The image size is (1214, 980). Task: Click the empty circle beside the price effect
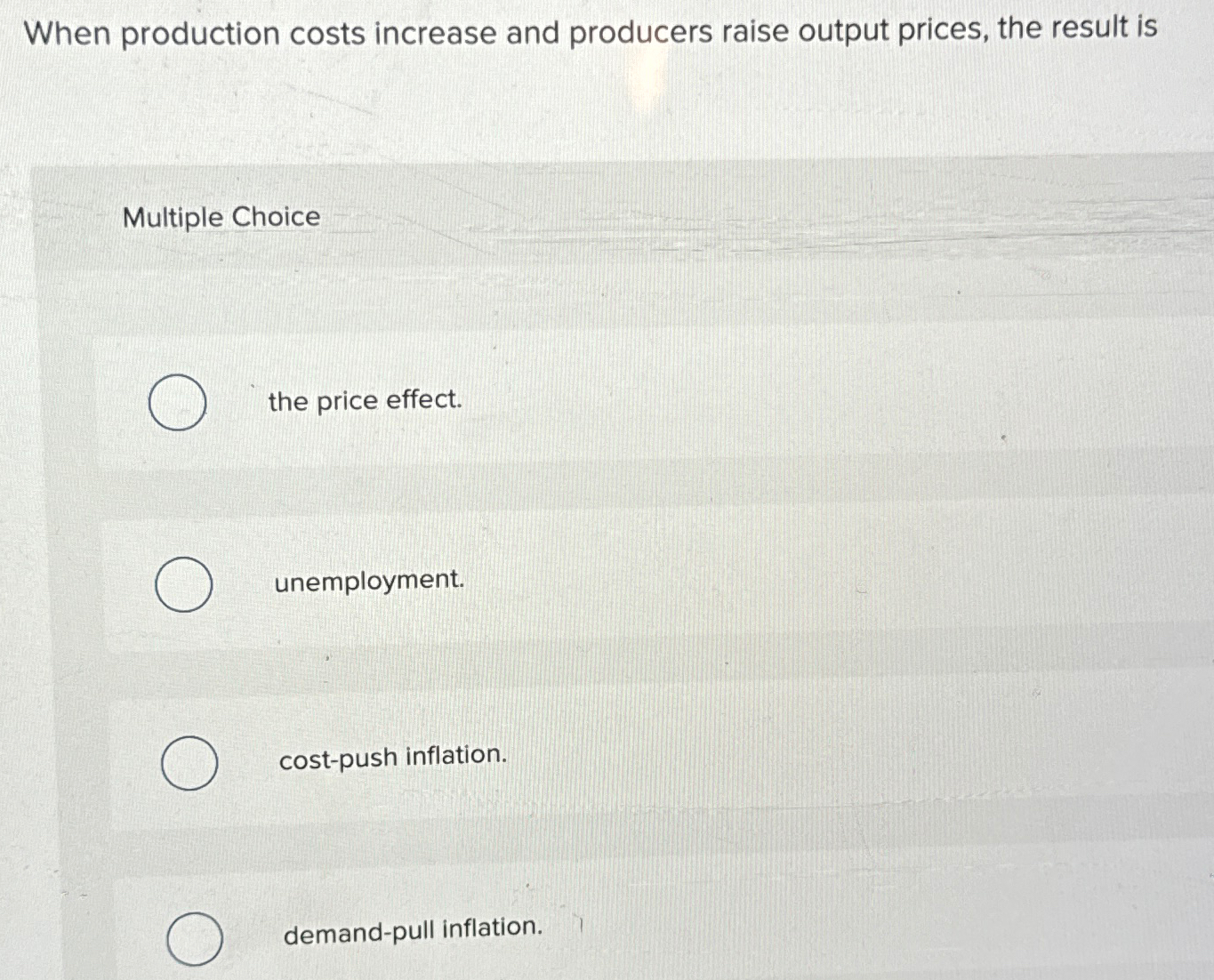point(178,403)
